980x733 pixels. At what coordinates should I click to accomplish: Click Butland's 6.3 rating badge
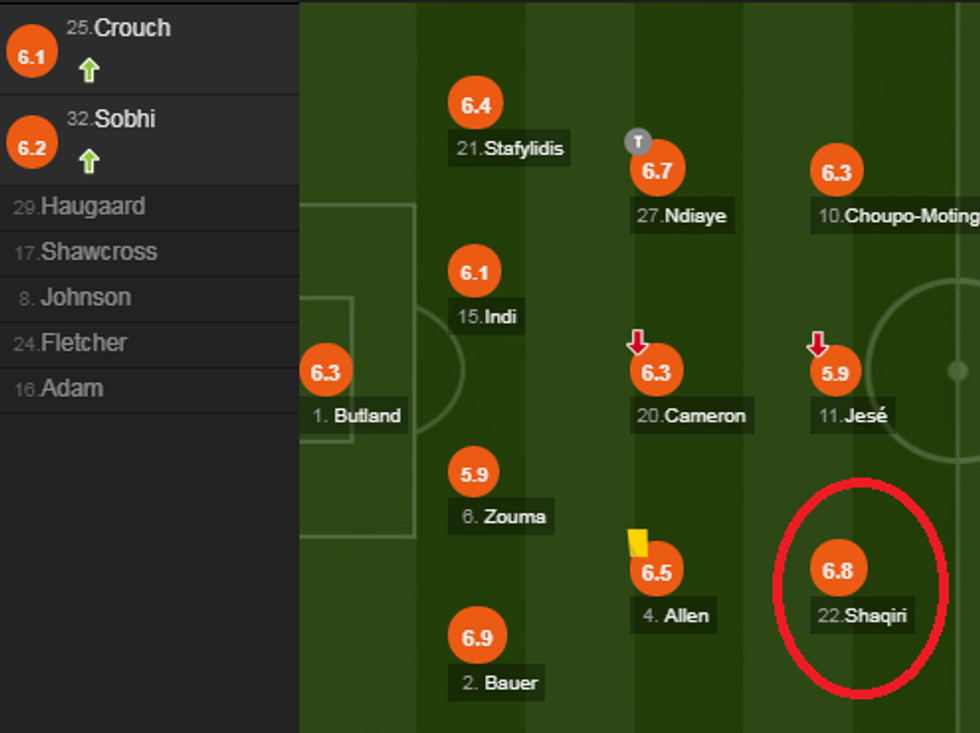(327, 372)
